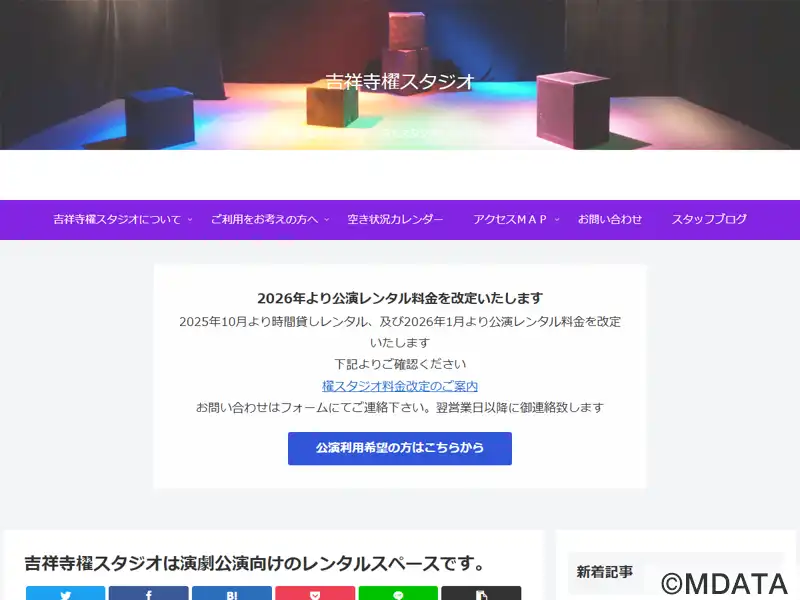Screen dimensions: 800x600
Task: Click 吉祥寺櫂スタジオ site title in header
Action: (x=400, y=82)
